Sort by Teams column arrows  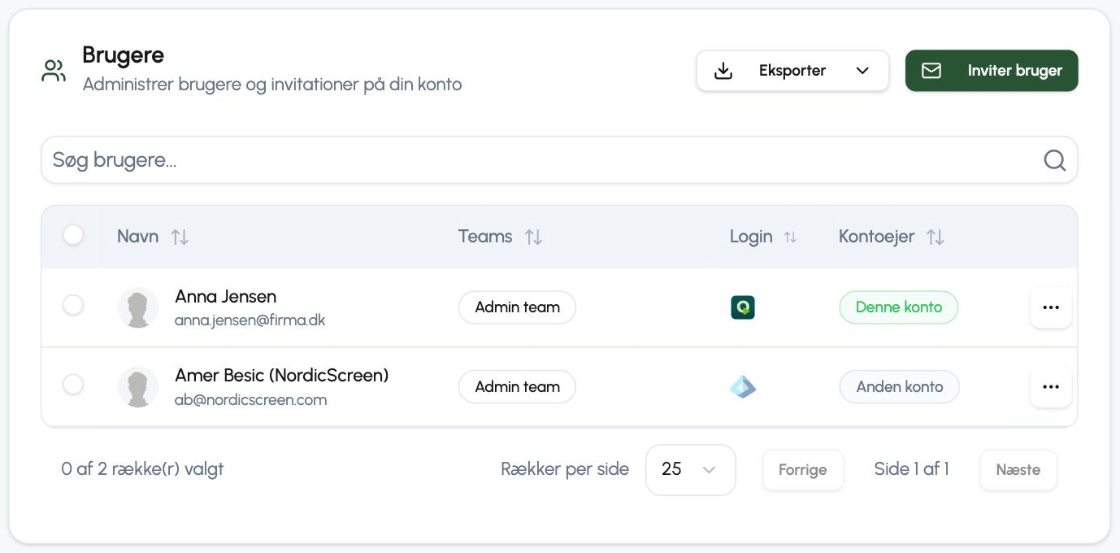534,237
